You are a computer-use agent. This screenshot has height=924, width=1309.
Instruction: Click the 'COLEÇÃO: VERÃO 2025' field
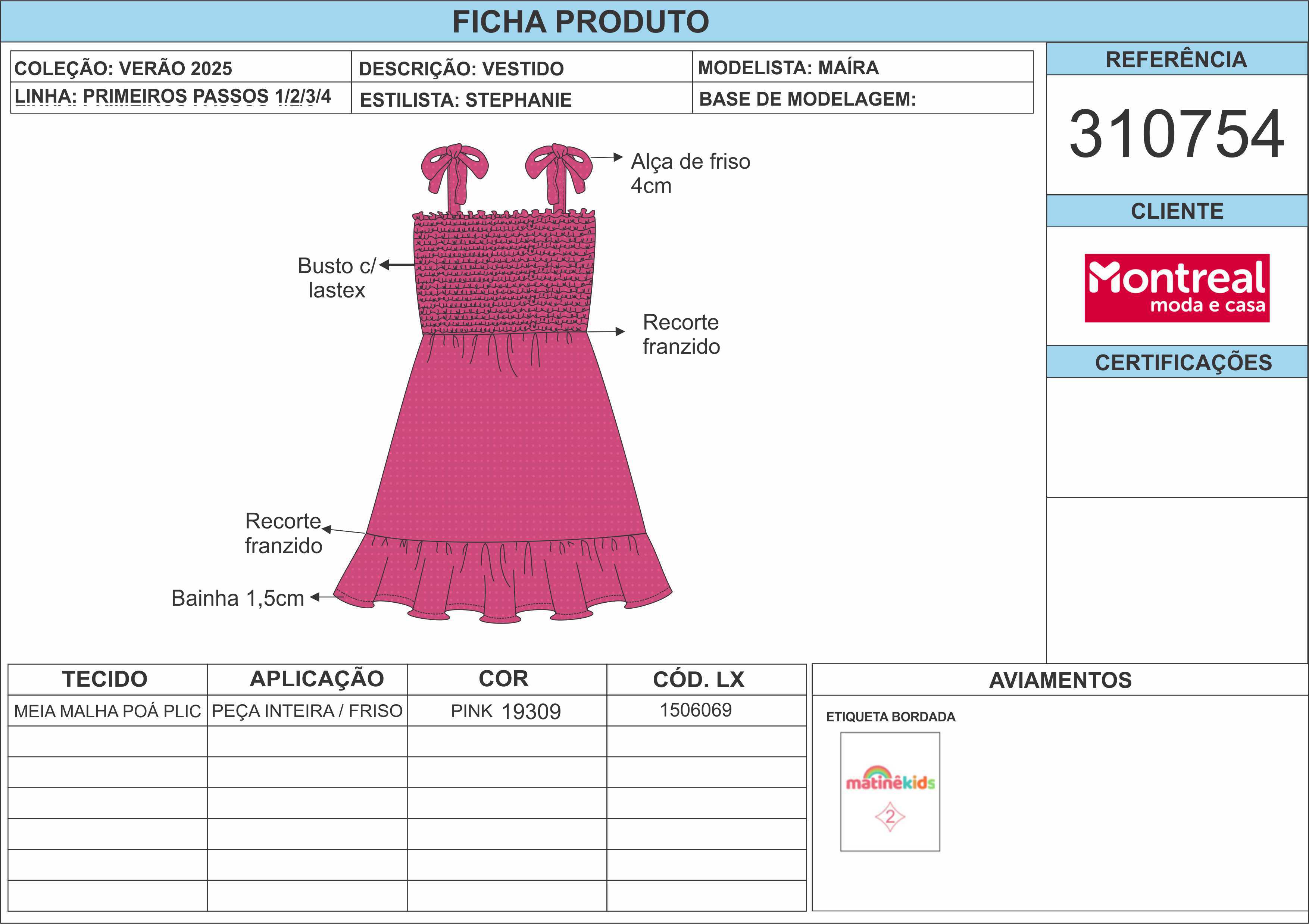pyautogui.click(x=123, y=68)
